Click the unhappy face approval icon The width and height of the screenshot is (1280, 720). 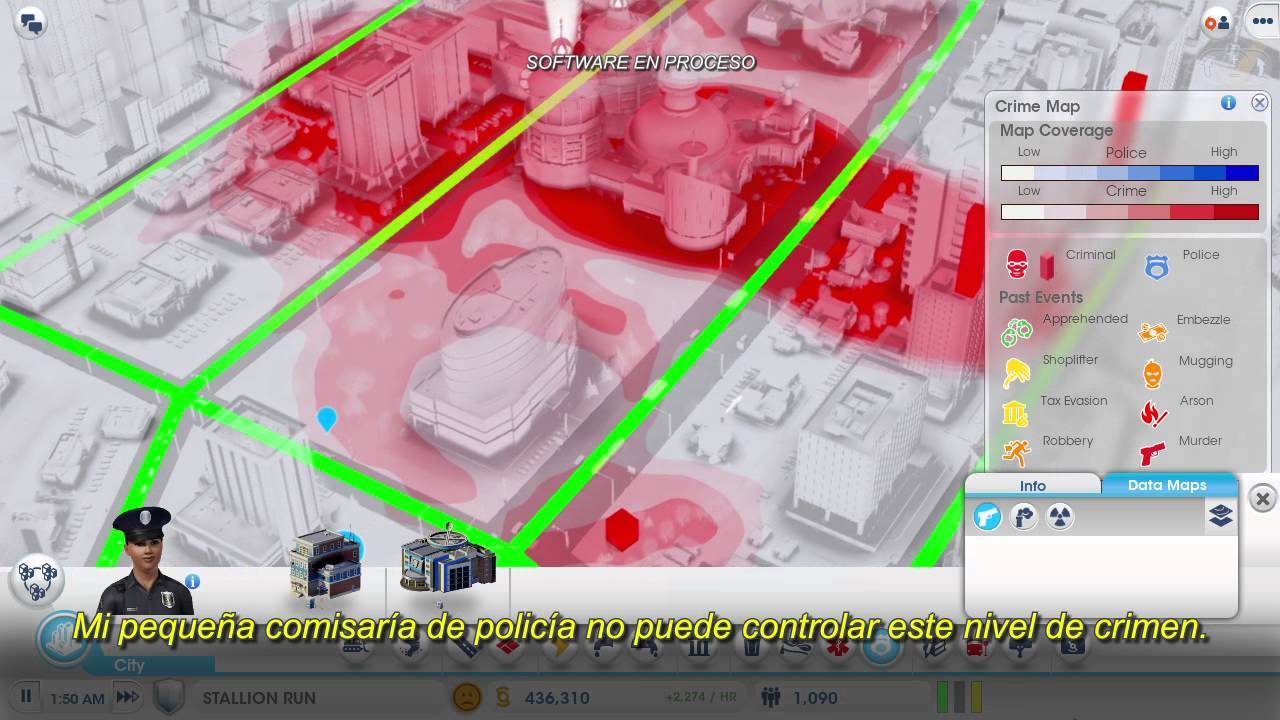point(466,697)
